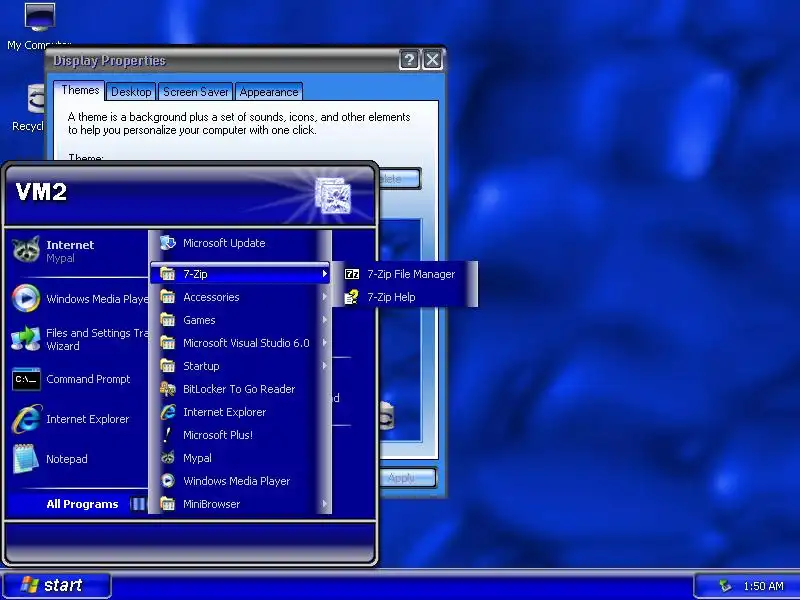This screenshot has width=800, height=600.
Task: Switch to the Themes tab
Action: tap(80, 90)
